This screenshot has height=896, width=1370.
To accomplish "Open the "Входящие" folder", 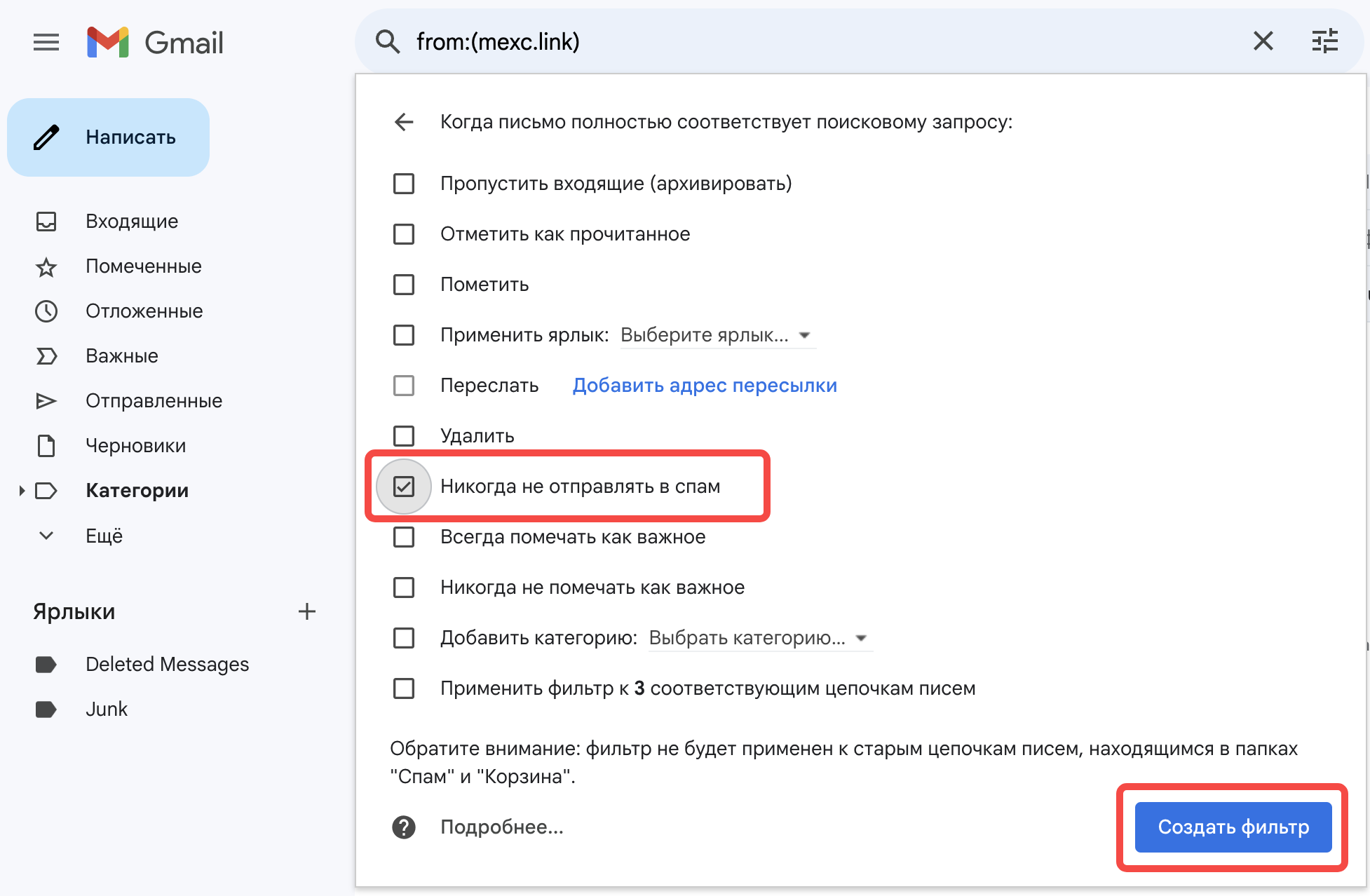I will [132, 222].
